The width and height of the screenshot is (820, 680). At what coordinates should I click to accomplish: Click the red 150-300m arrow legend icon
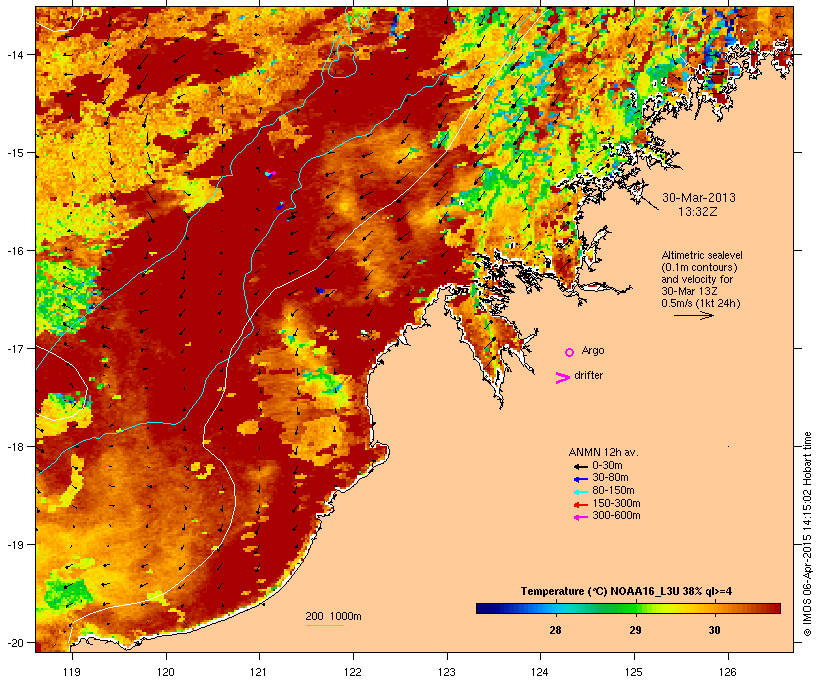point(580,505)
